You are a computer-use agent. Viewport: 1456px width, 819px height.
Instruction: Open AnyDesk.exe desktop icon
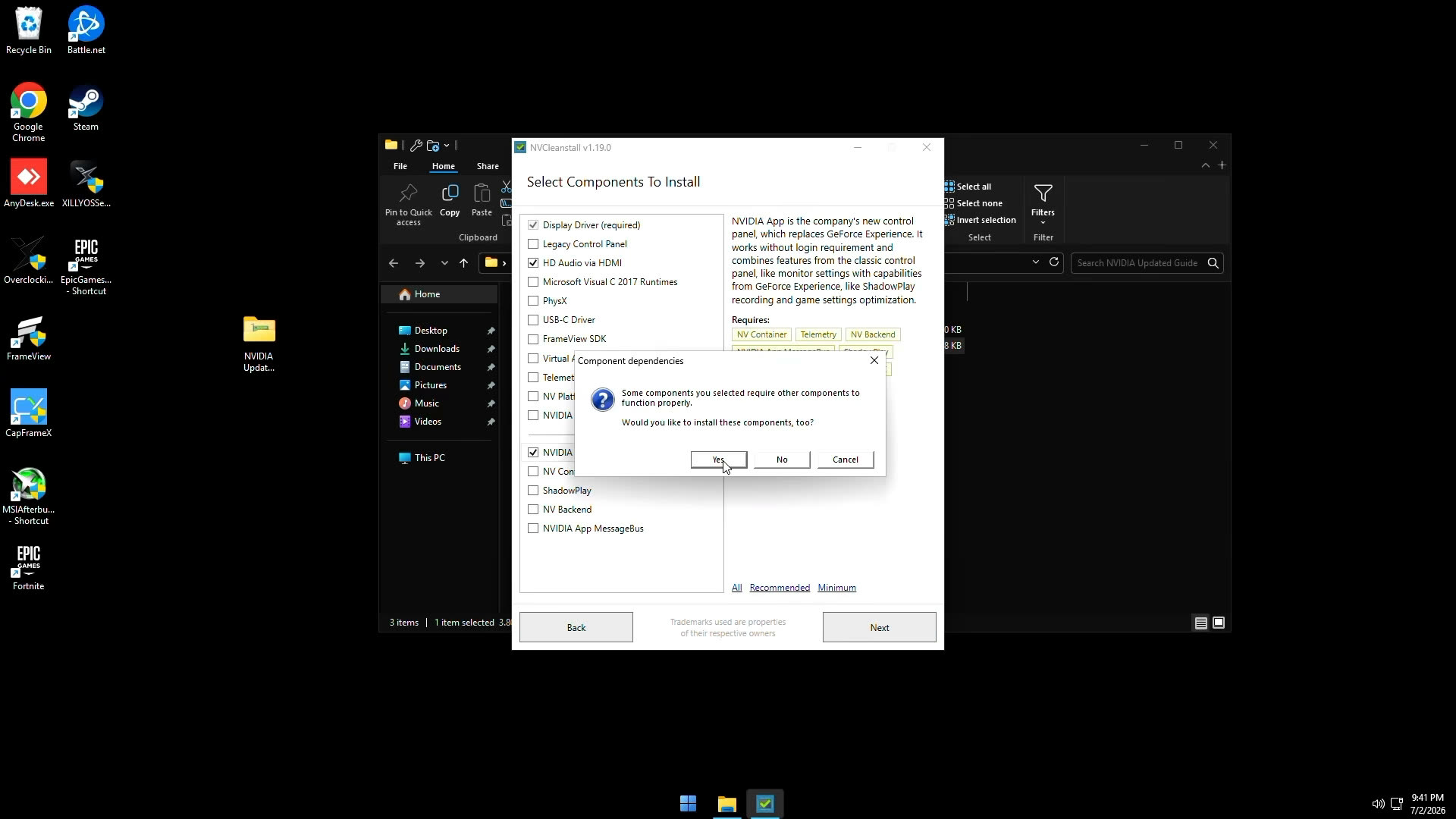click(x=29, y=184)
